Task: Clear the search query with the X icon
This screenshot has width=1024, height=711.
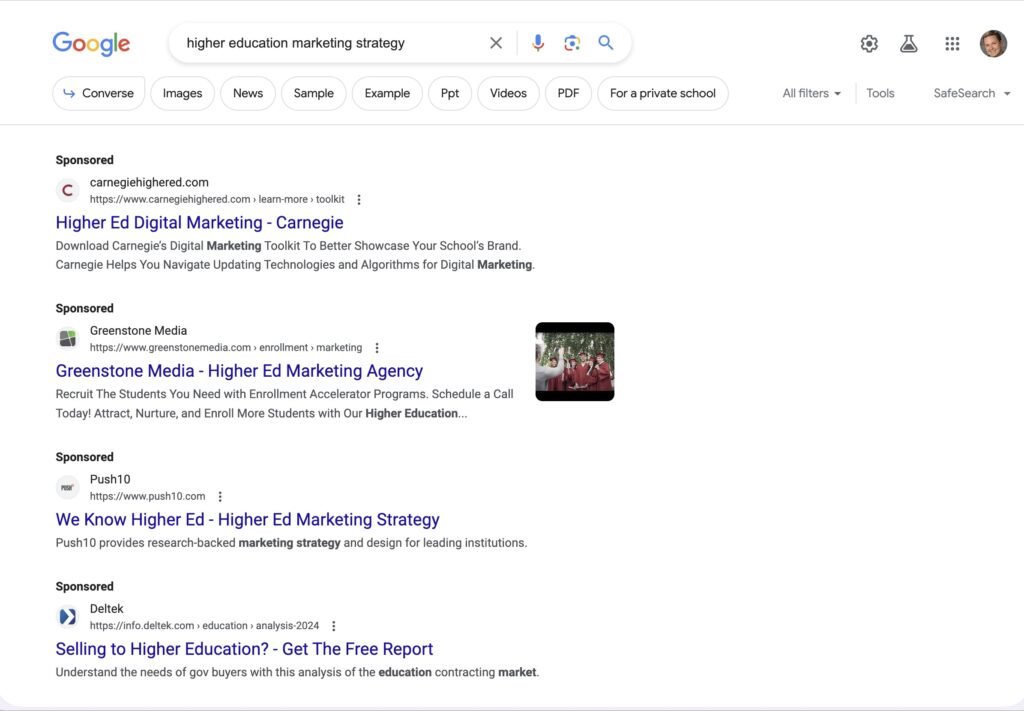Action: 496,43
